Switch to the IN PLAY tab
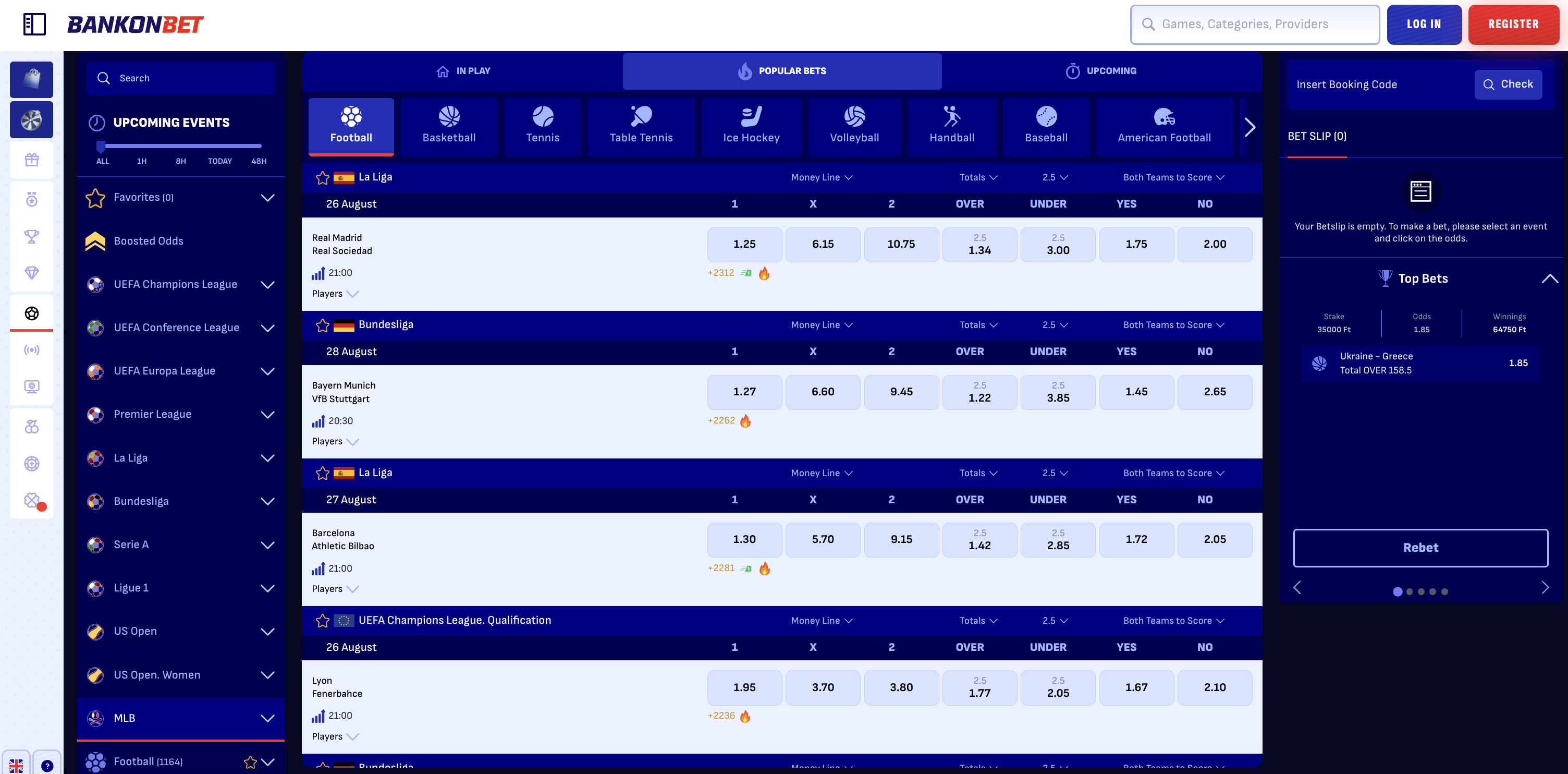The height and width of the screenshot is (774, 1568). (463, 70)
